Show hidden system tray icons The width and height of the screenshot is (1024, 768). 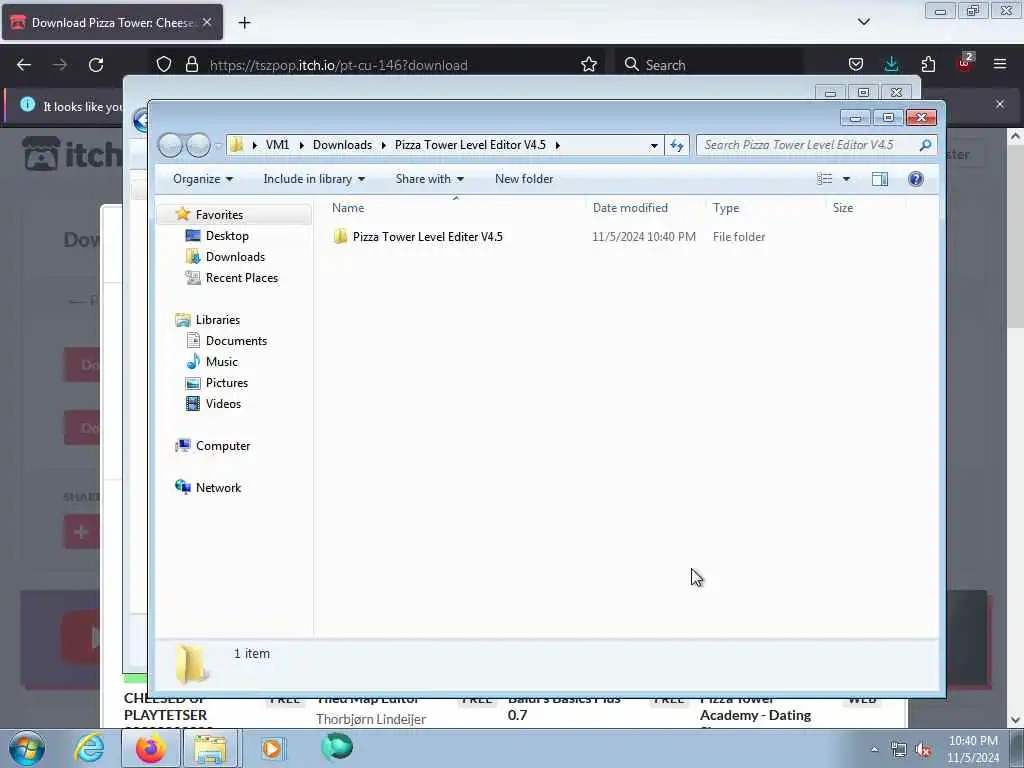click(874, 750)
